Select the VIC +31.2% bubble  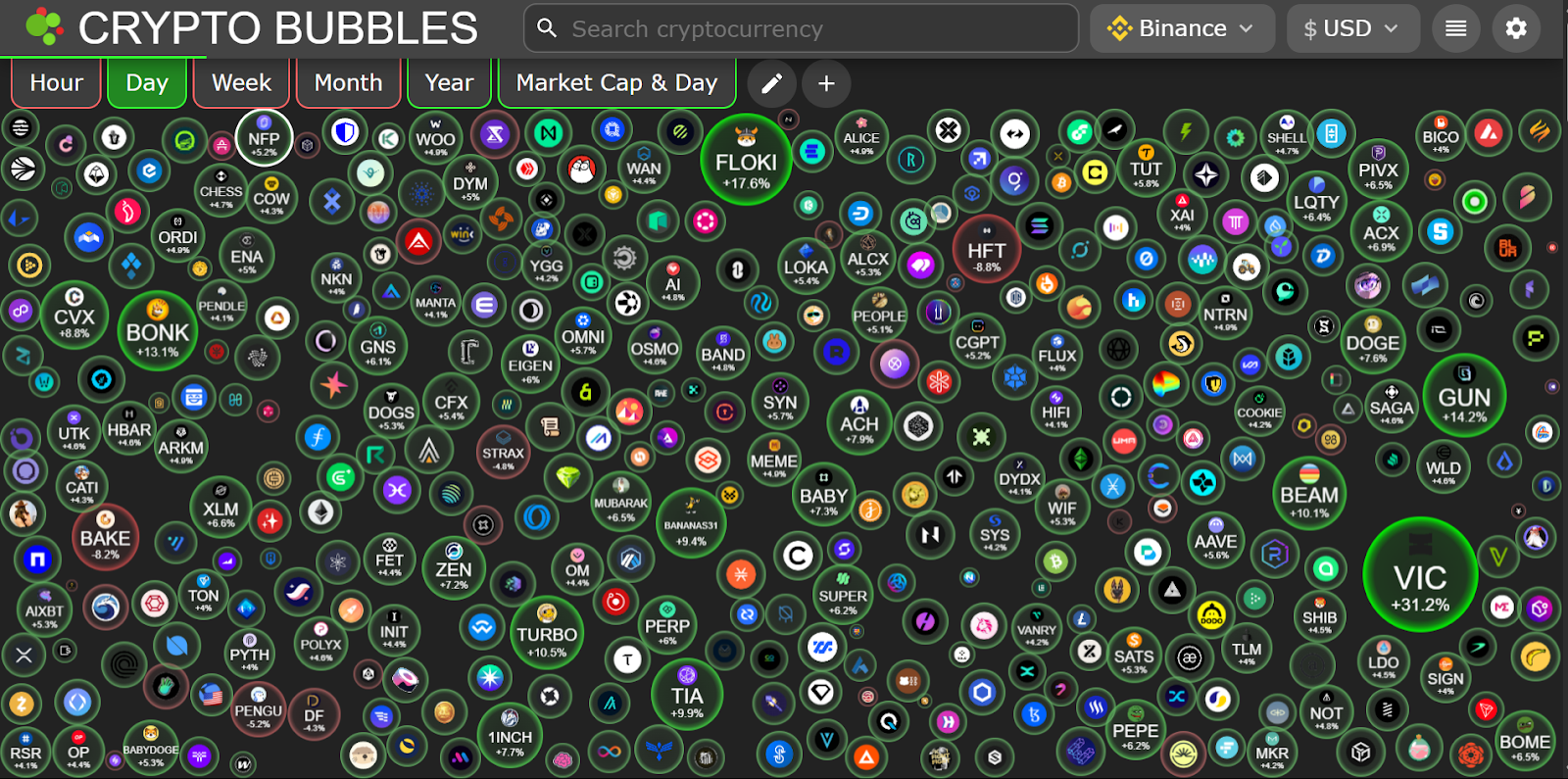[x=1420, y=574]
